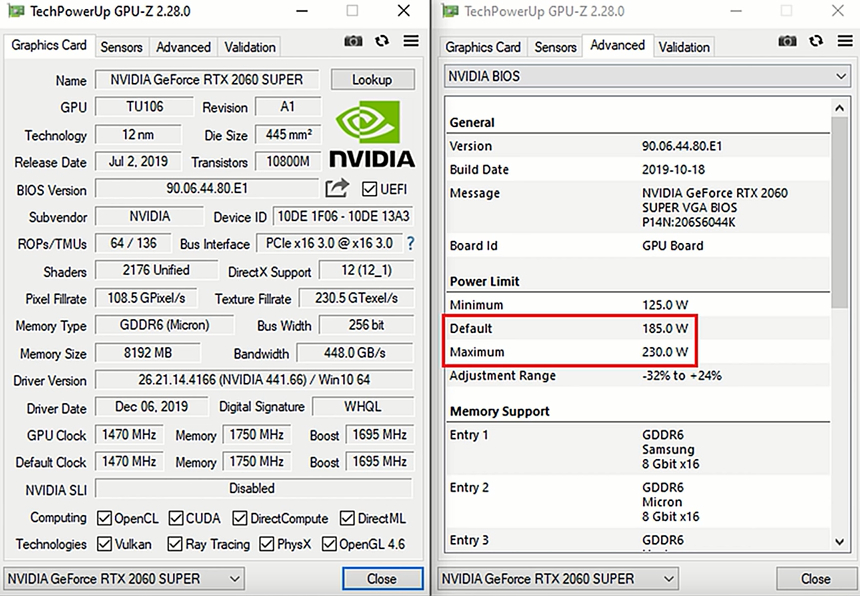The image size is (860, 596).
Task: Click the screenshot camera icon in left window
Action: 353,41
